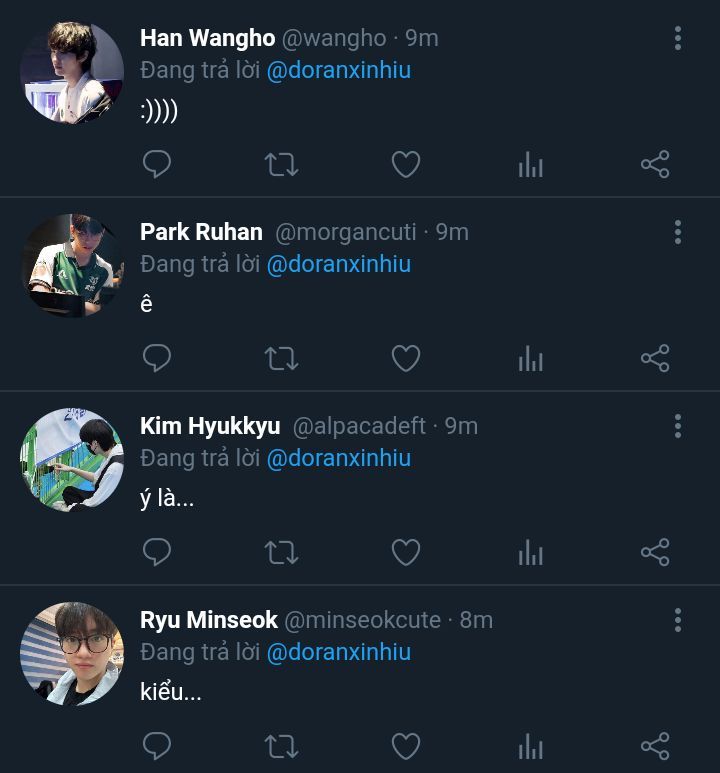
Task: Reply to Han Wangho's tweet
Action: pyautogui.click(x=157, y=164)
